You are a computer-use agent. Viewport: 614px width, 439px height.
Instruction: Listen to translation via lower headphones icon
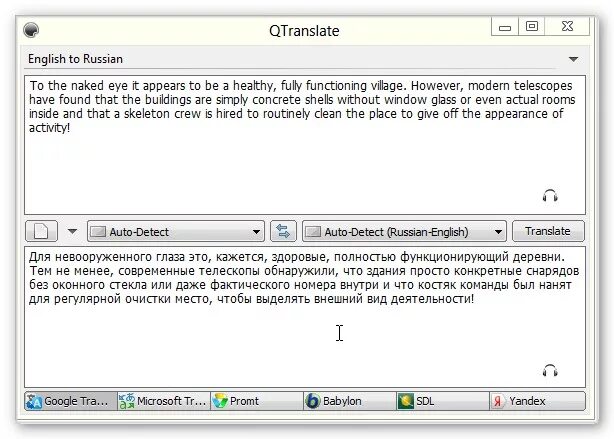[550, 370]
